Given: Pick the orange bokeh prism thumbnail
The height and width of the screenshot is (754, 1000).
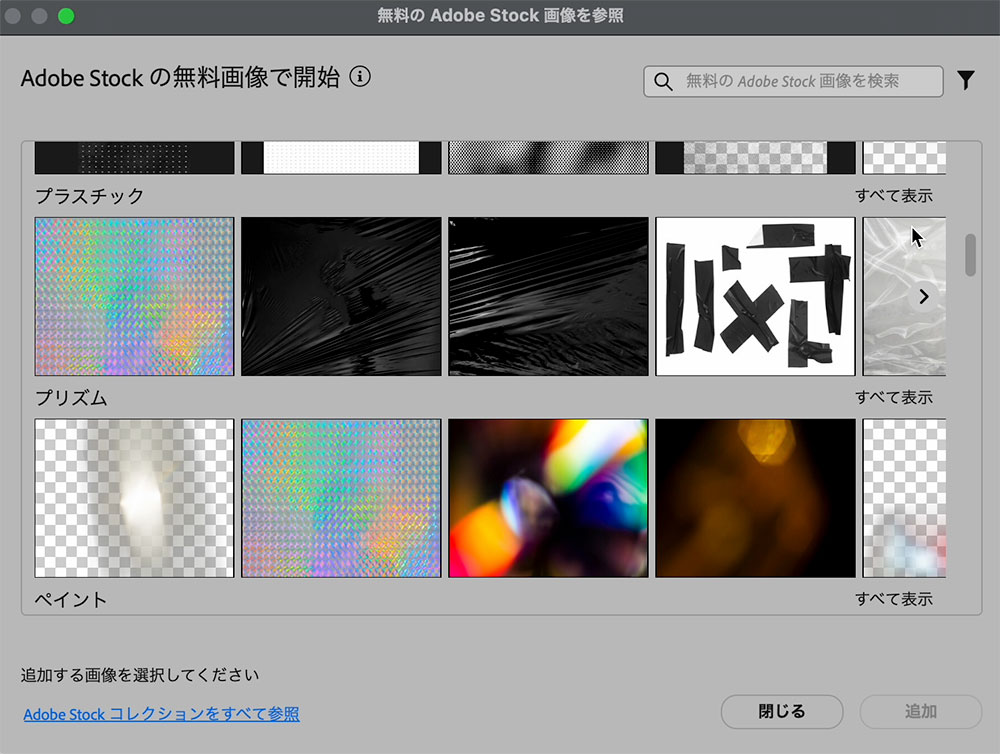Looking at the screenshot, I should click(x=755, y=498).
